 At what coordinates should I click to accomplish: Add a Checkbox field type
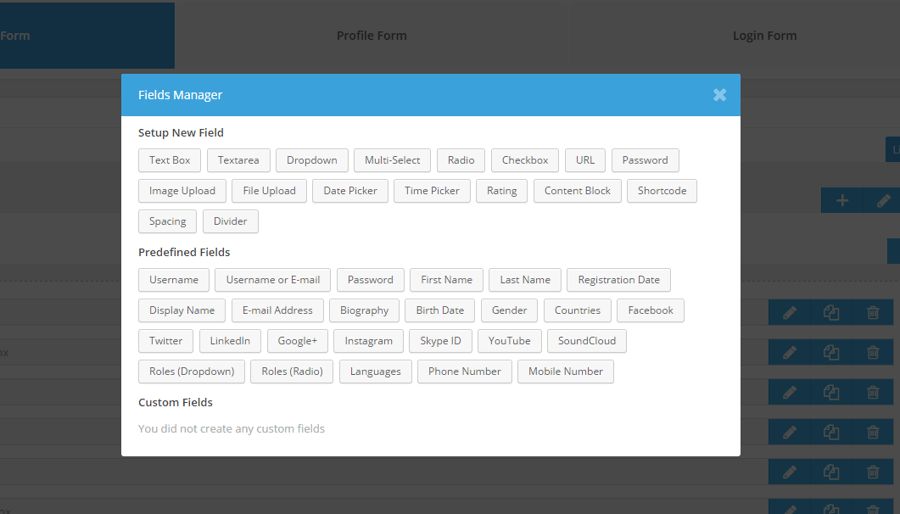point(525,161)
